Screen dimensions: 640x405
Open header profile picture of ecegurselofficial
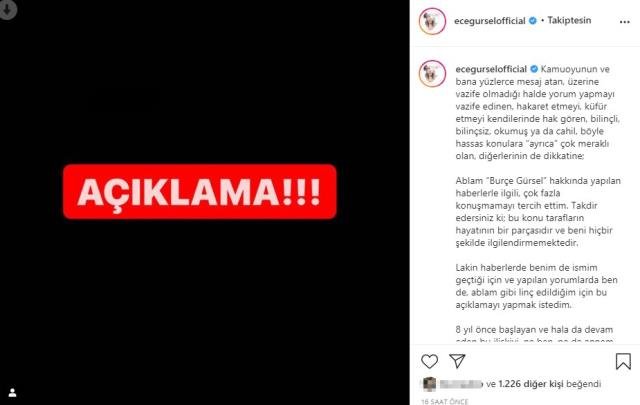[x=432, y=21]
